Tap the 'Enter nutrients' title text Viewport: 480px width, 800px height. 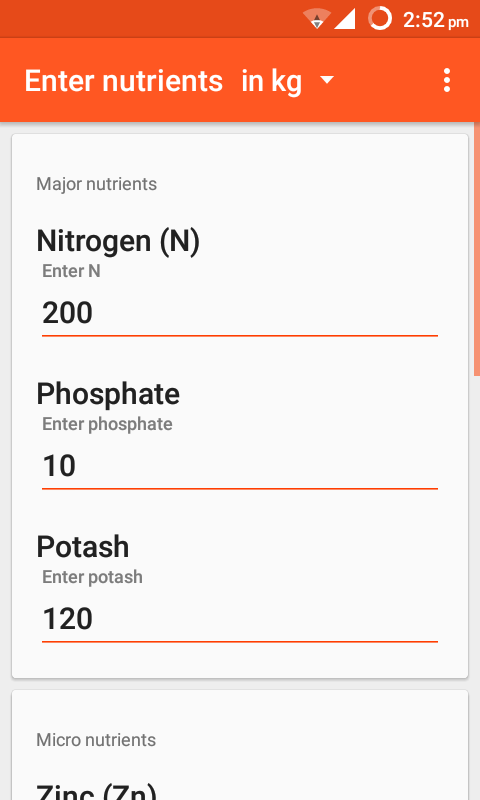tap(123, 81)
